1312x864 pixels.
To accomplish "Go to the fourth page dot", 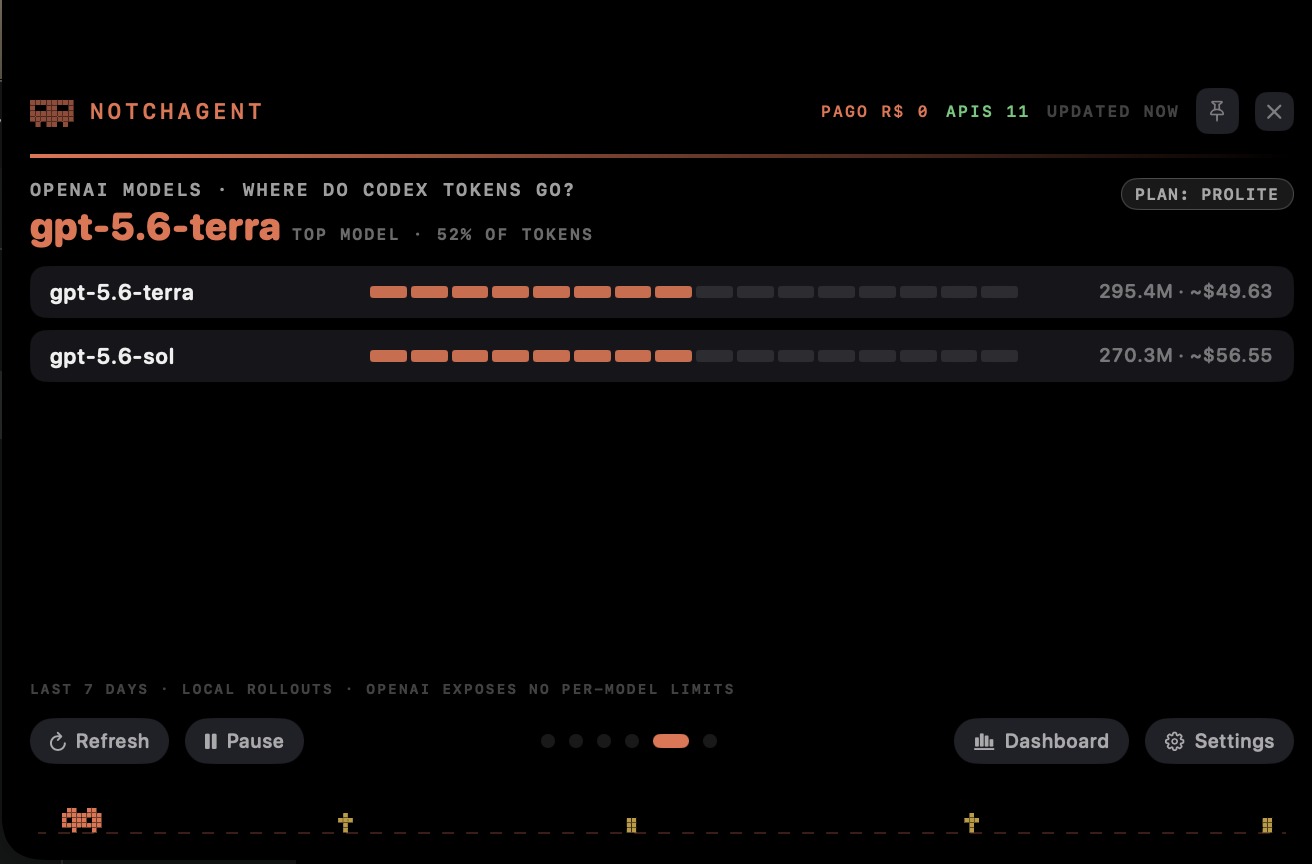I will (x=632, y=741).
